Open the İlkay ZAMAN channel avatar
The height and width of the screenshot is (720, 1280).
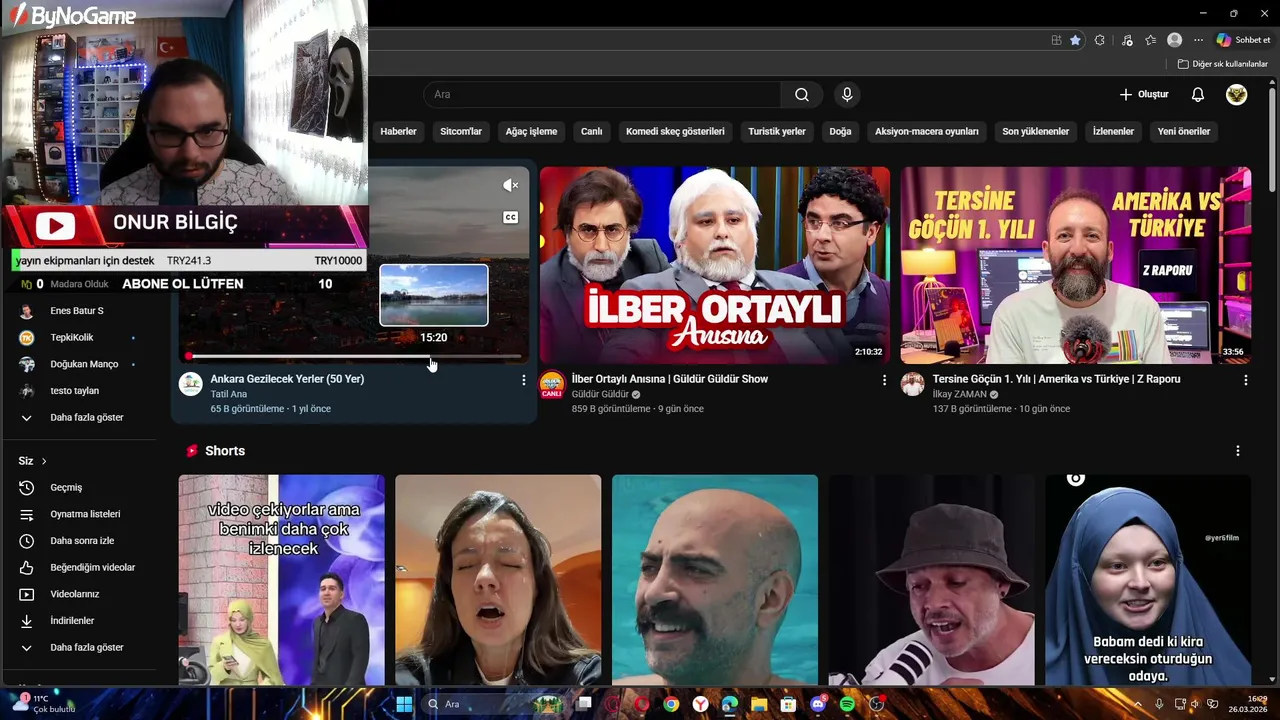pos(913,384)
